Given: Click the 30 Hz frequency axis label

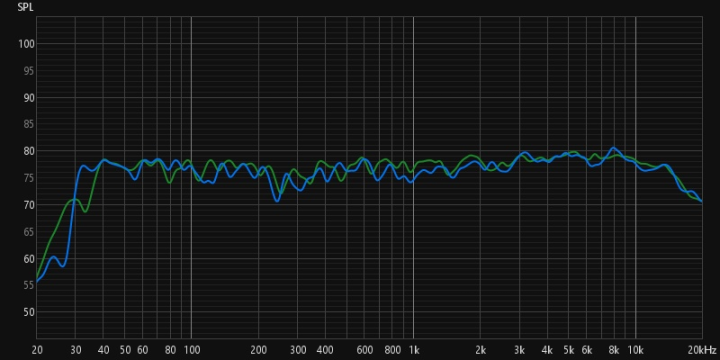Looking at the screenshot, I should point(76,350).
